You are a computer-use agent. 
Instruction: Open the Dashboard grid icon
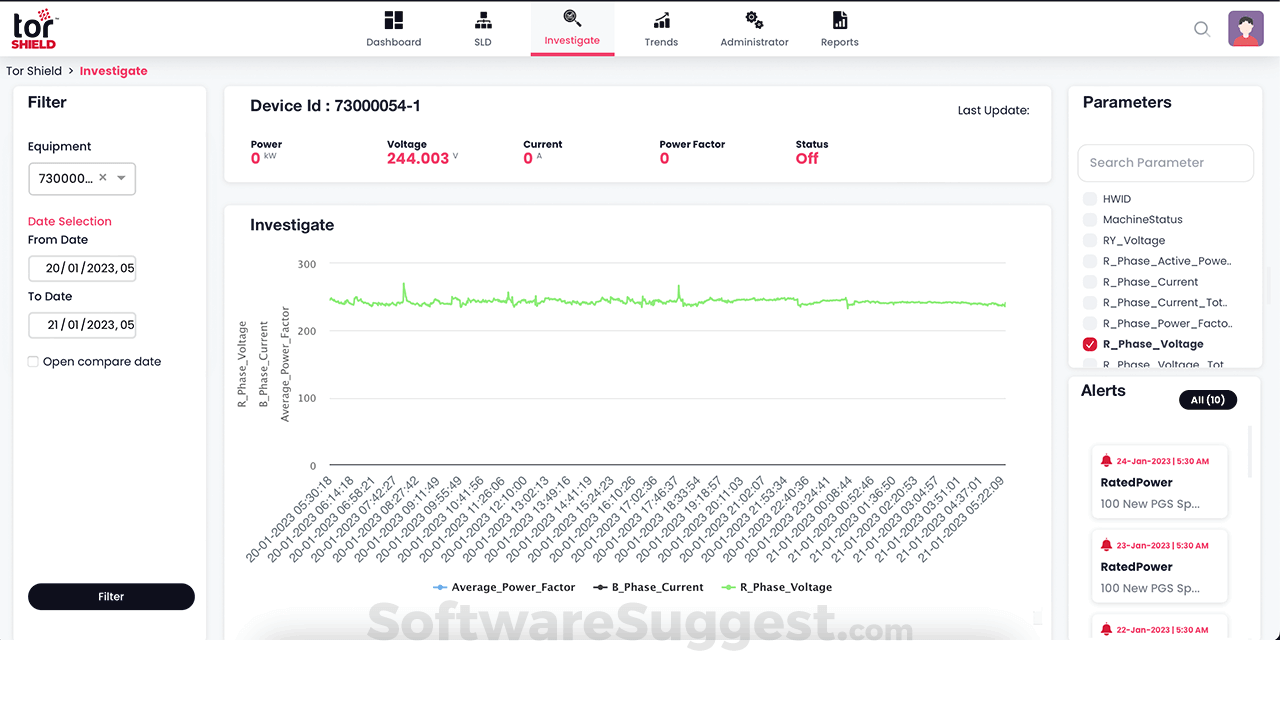point(393,21)
